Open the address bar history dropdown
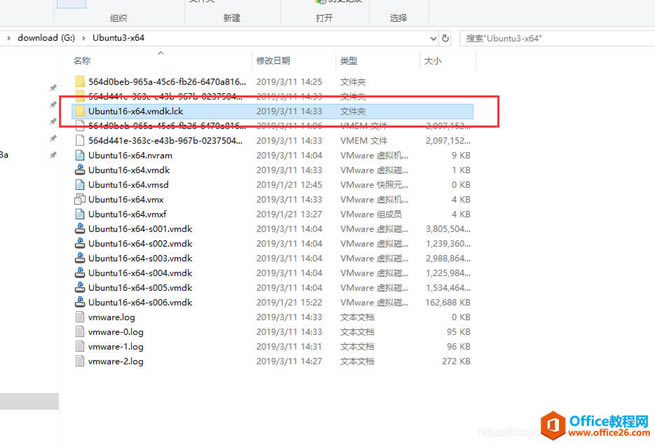Viewport: 655px width, 445px height. [x=433, y=38]
